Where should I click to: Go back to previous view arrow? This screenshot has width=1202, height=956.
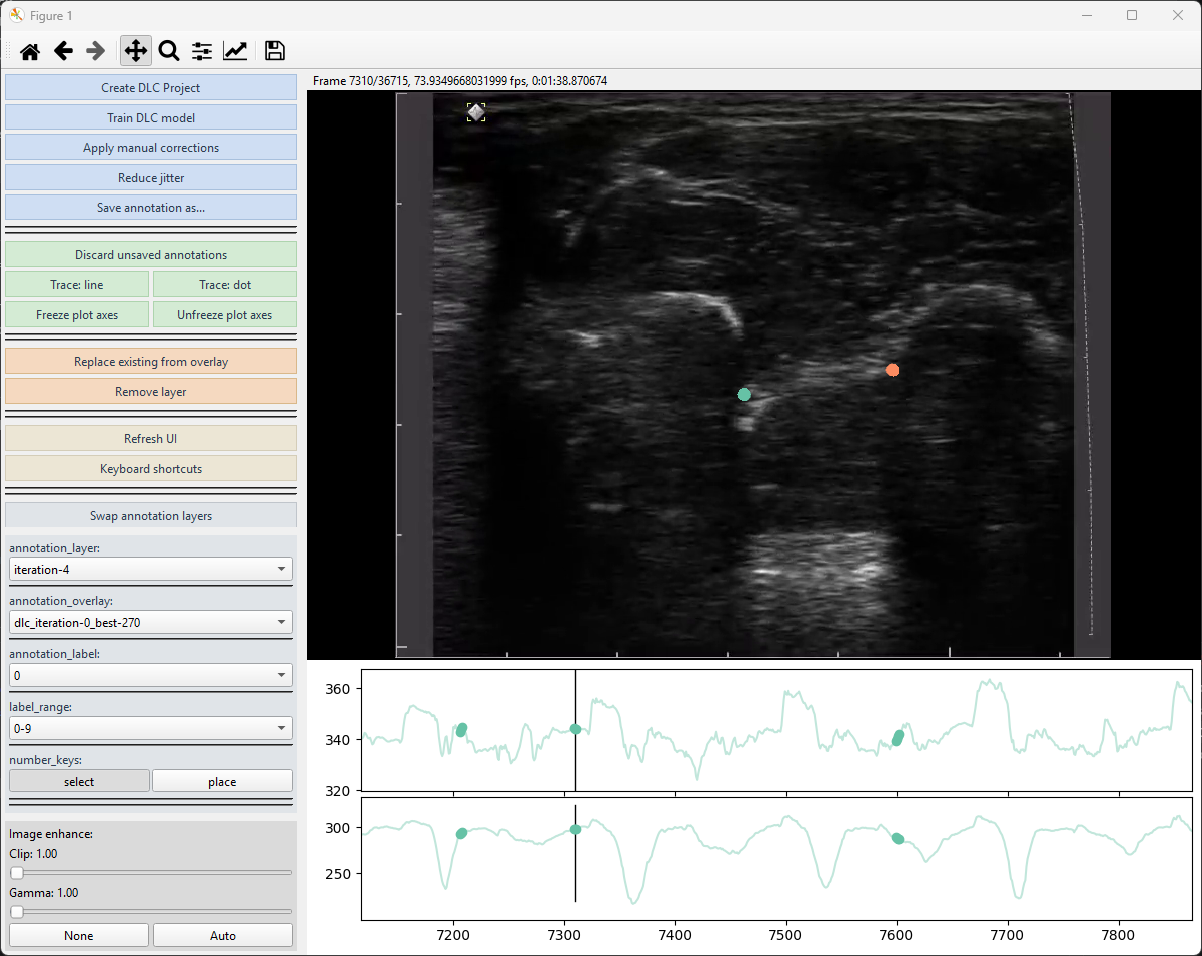[63, 51]
